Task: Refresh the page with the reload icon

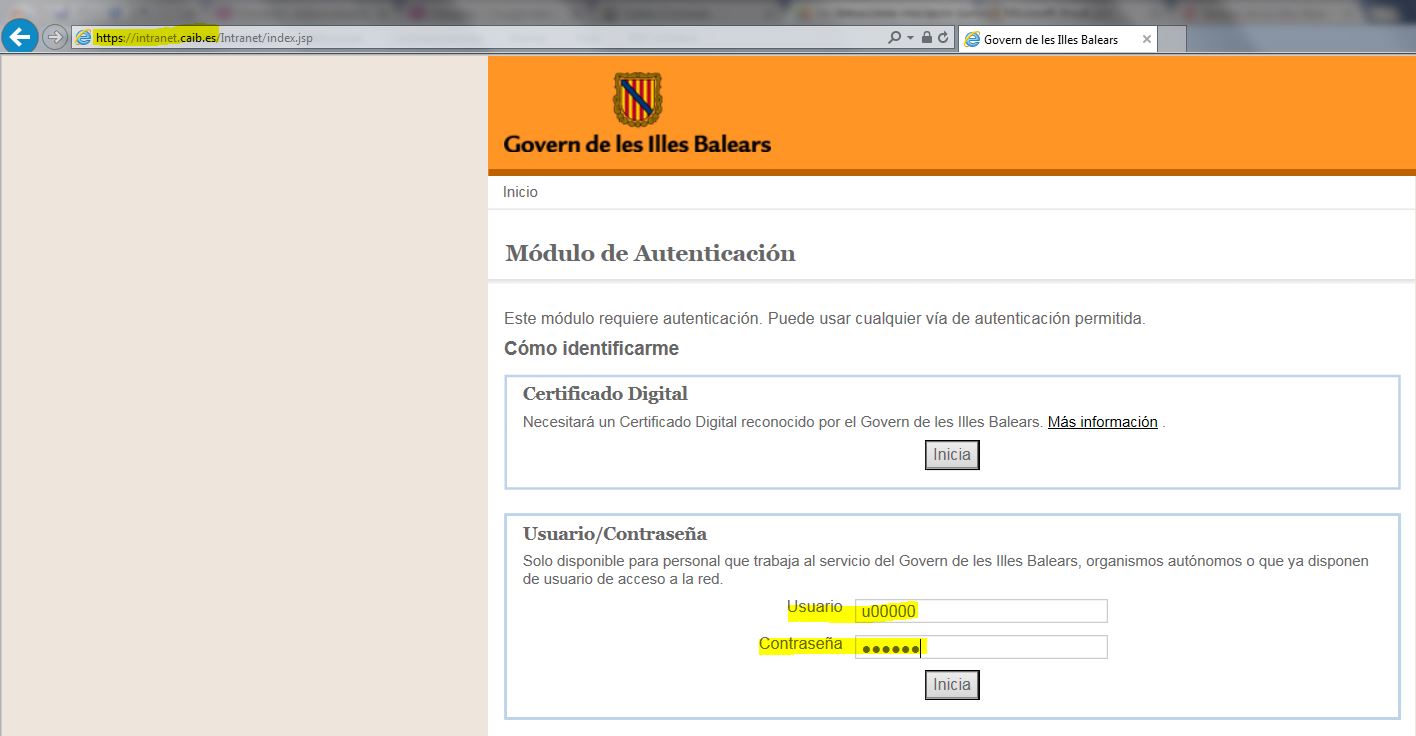Action: pos(942,38)
